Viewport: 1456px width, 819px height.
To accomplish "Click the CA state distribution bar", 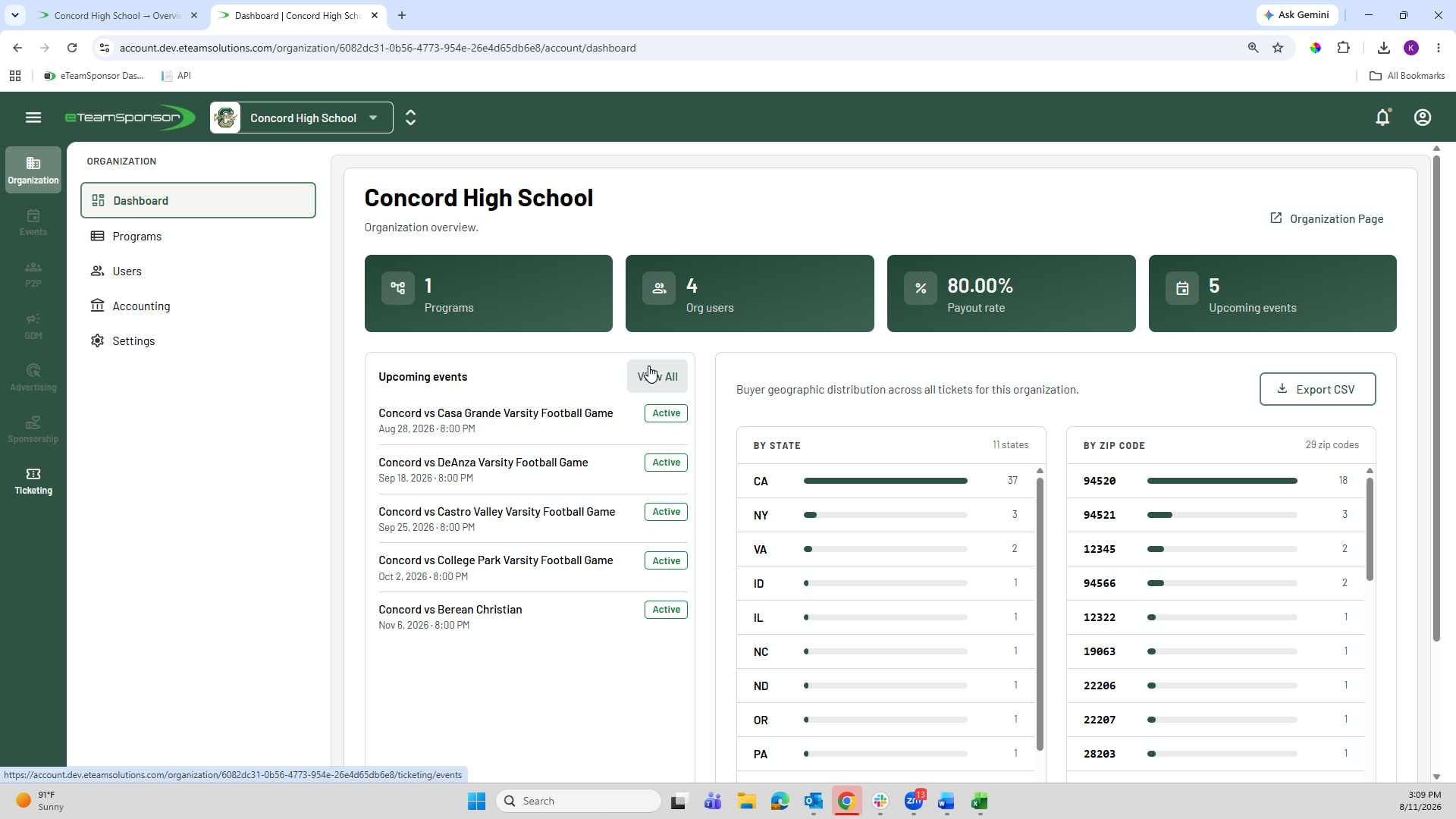I will [885, 481].
